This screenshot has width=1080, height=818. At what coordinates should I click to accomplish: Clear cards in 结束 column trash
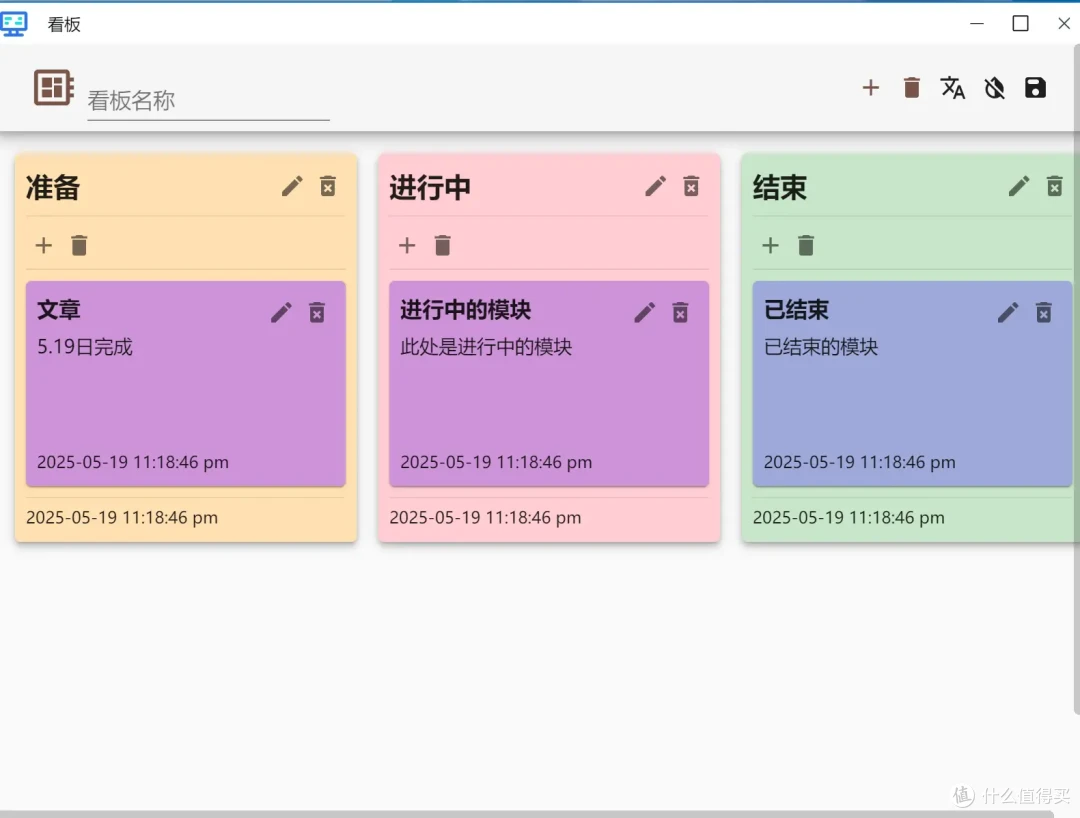806,245
